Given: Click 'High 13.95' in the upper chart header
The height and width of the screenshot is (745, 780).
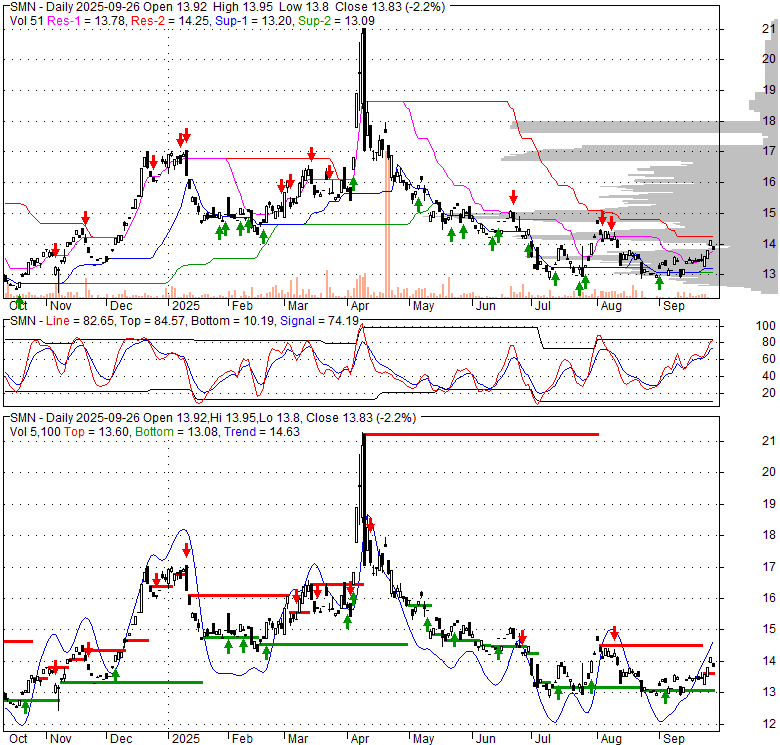Looking at the screenshot, I should pyautogui.click(x=244, y=7).
